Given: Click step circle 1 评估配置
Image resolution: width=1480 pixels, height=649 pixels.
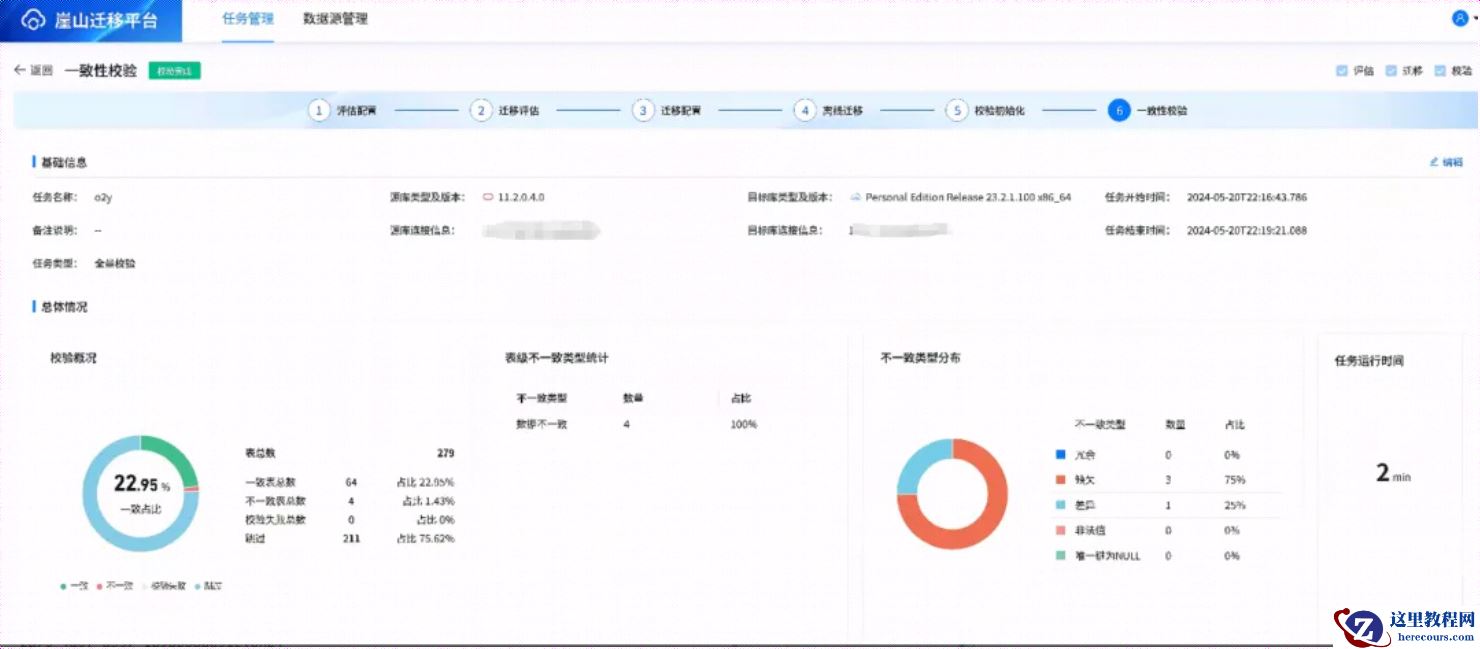Looking at the screenshot, I should (319, 111).
